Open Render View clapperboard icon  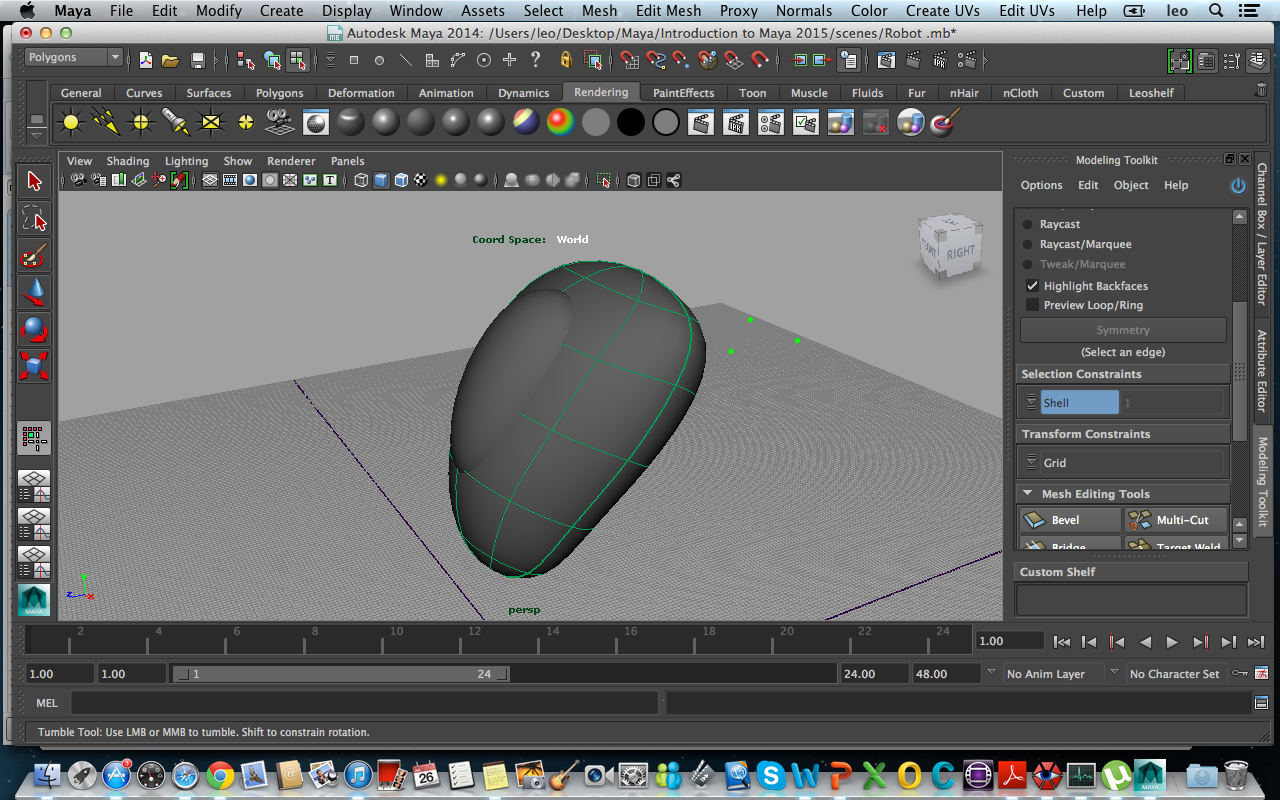(701, 123)
